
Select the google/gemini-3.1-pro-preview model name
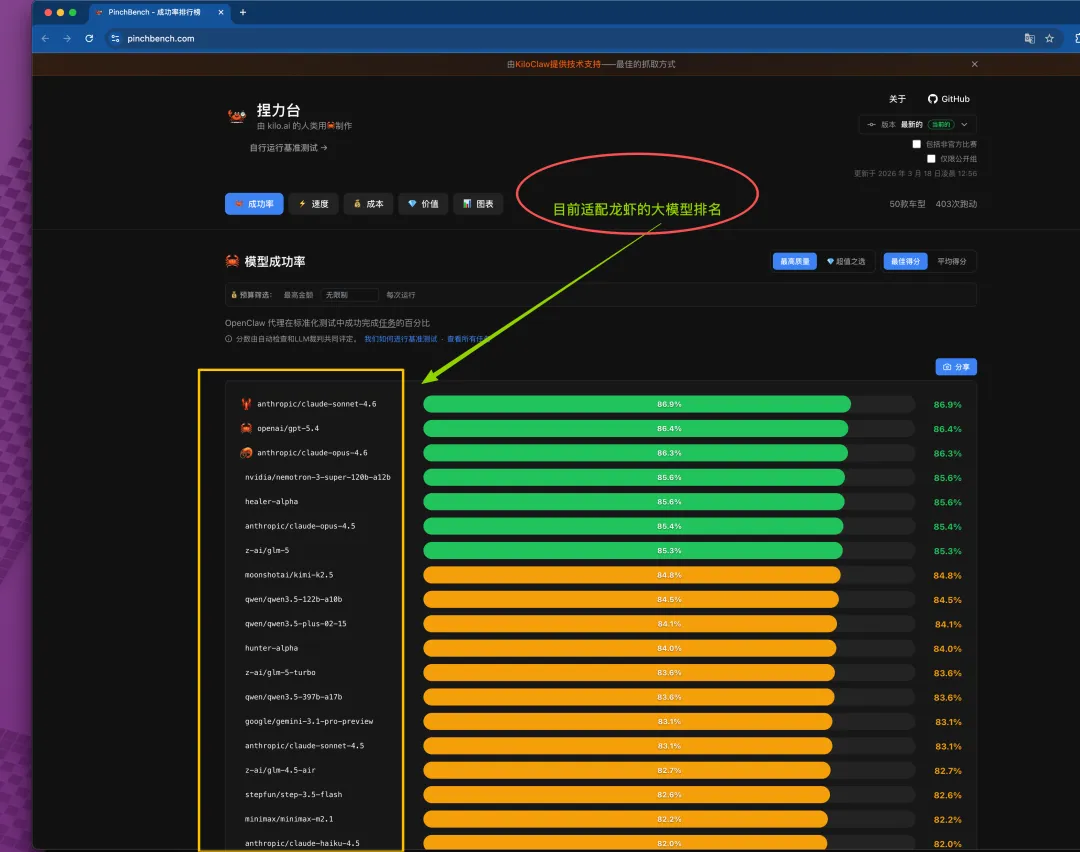pos(309,721)
